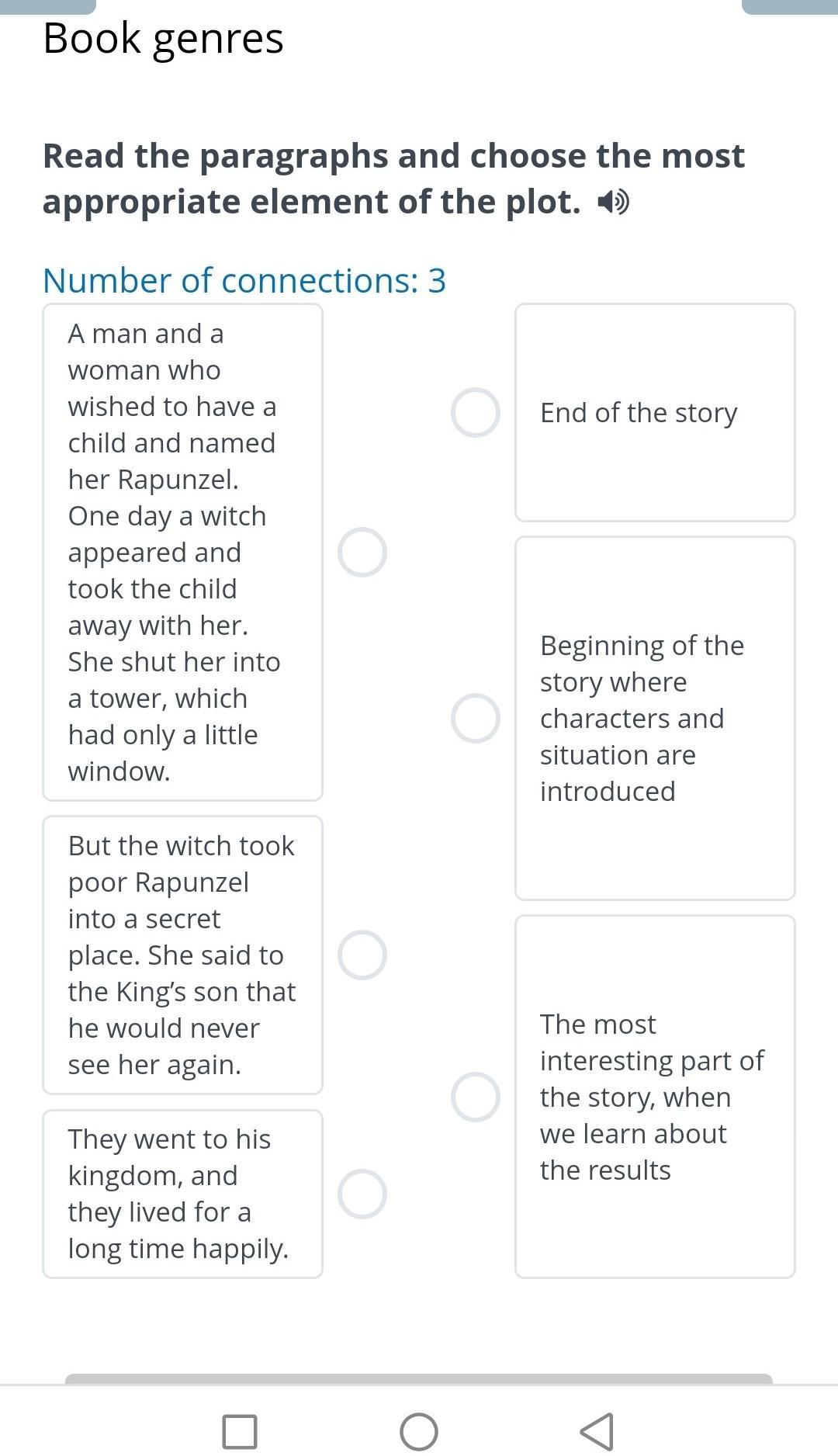Play the audio speaker icon
The width and height of the screenshot is (838, 1456).
(613, 203)
